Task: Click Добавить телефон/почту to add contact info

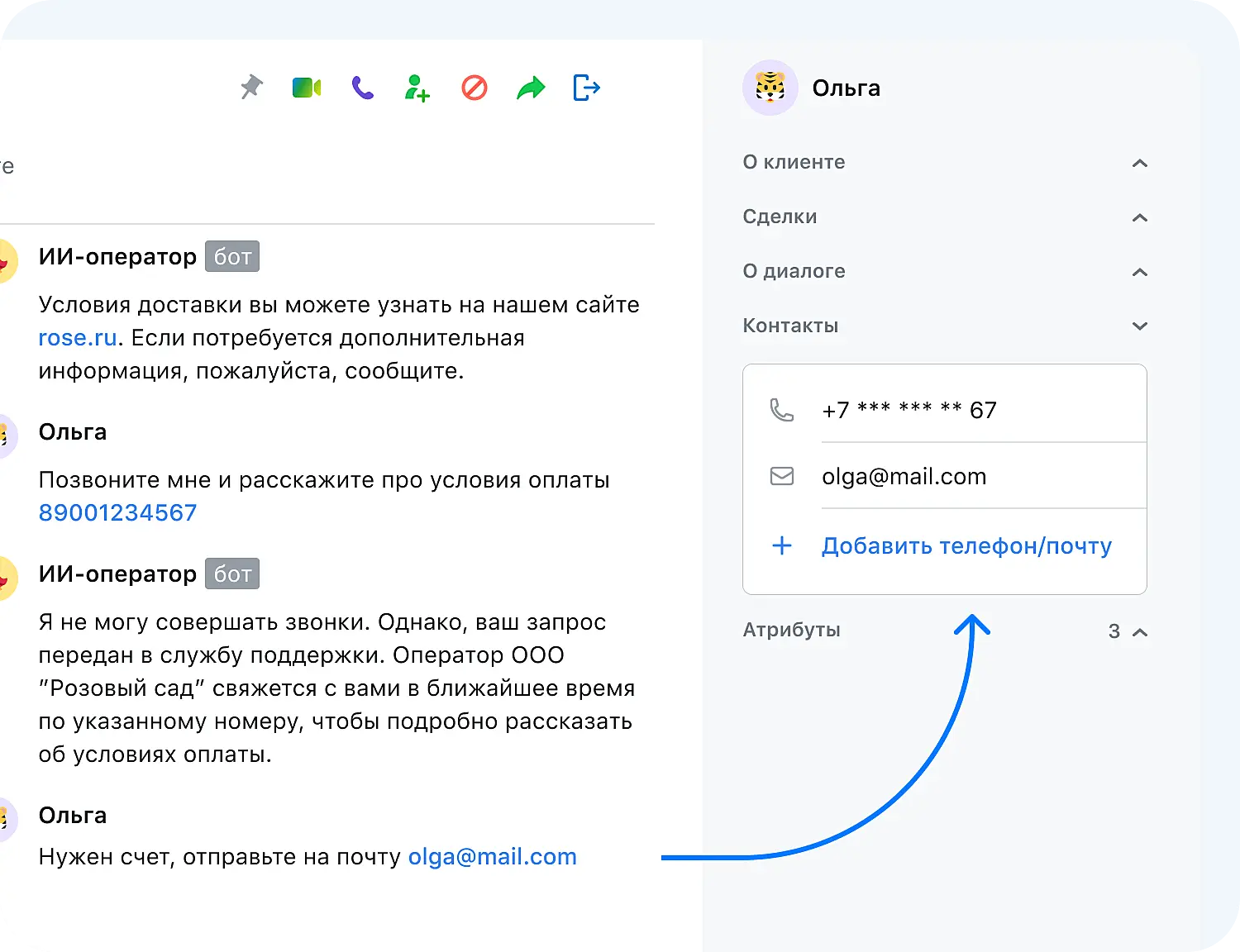Action: pyautogui.click(x=966, y=545)
